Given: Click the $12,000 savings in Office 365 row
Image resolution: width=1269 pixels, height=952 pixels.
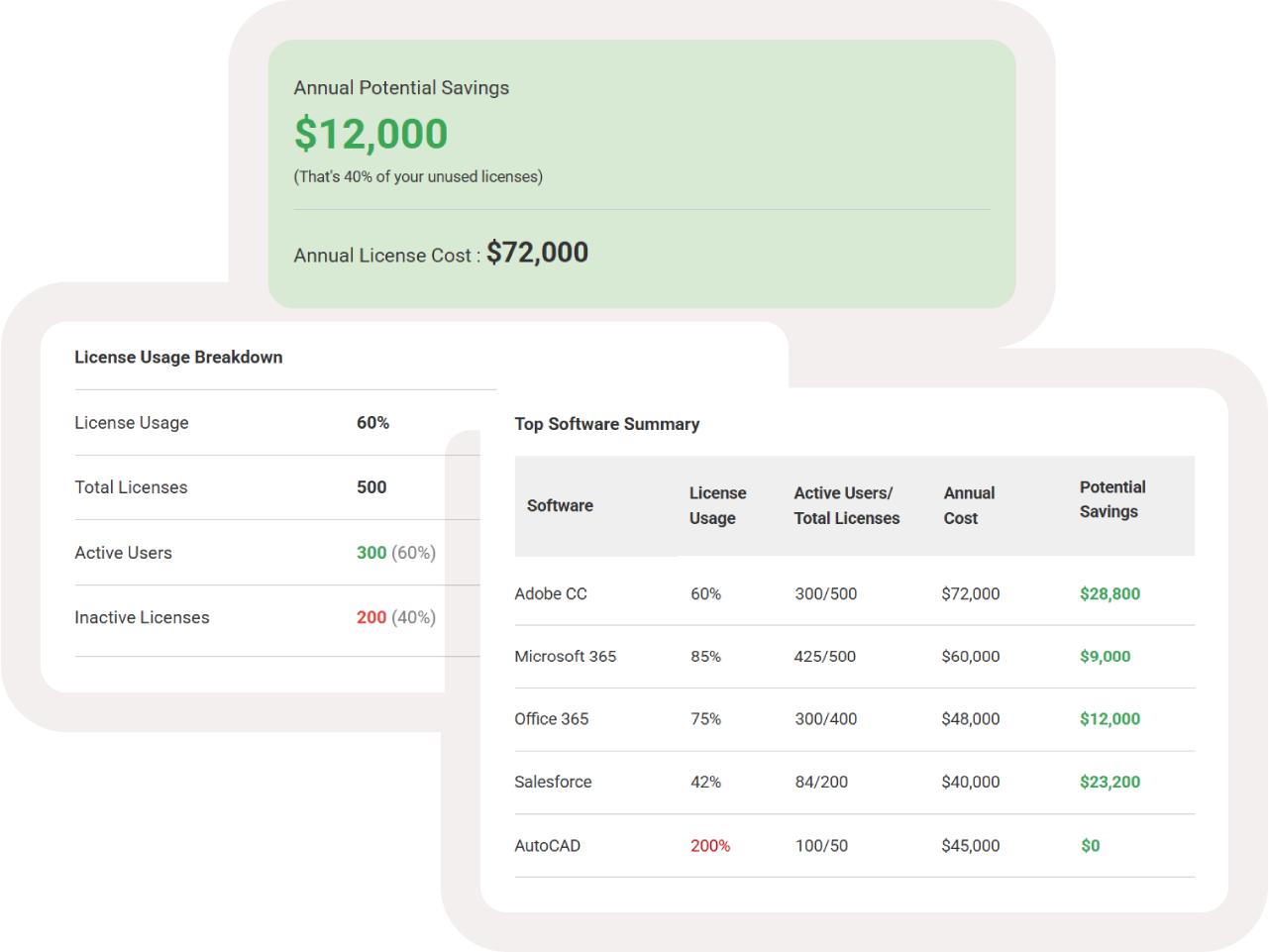Looking at the screenshot, I should click(1110, 719).
